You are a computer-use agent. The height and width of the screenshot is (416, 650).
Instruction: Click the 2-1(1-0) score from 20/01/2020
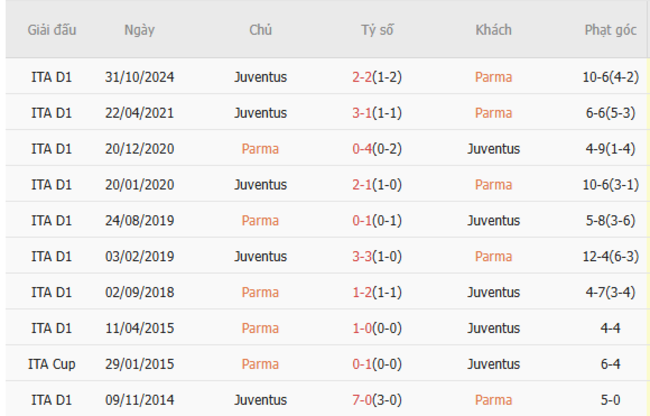[x=377, y=185]
